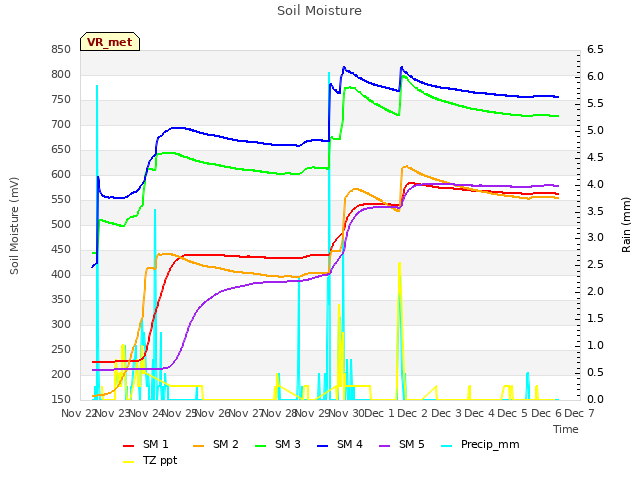Click the Dec 3 date tick label
The height and width of the screenshot is (480, 640).
447,413
